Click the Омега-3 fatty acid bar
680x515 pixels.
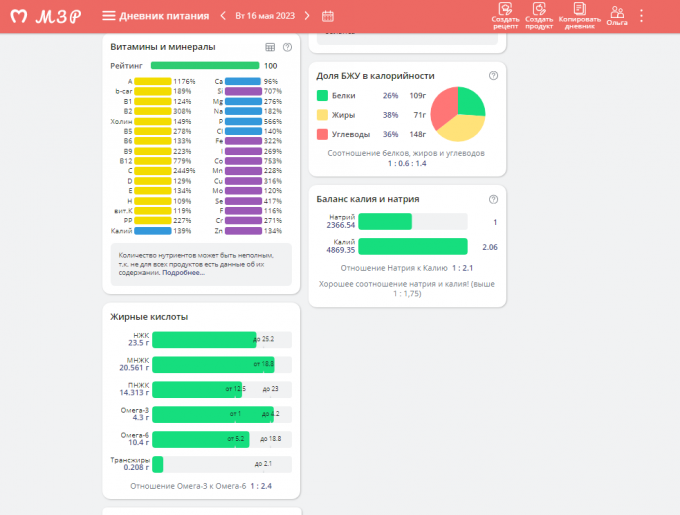tap(212, 414)
